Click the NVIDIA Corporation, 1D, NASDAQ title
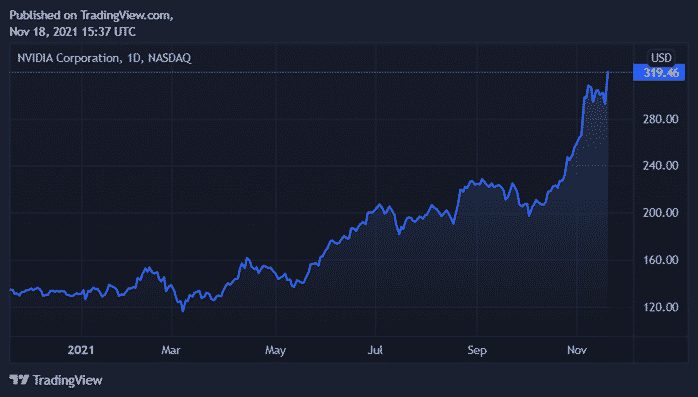Image resolution: width=698 pixels, height=397 pixels. click(x=104, y=58)
